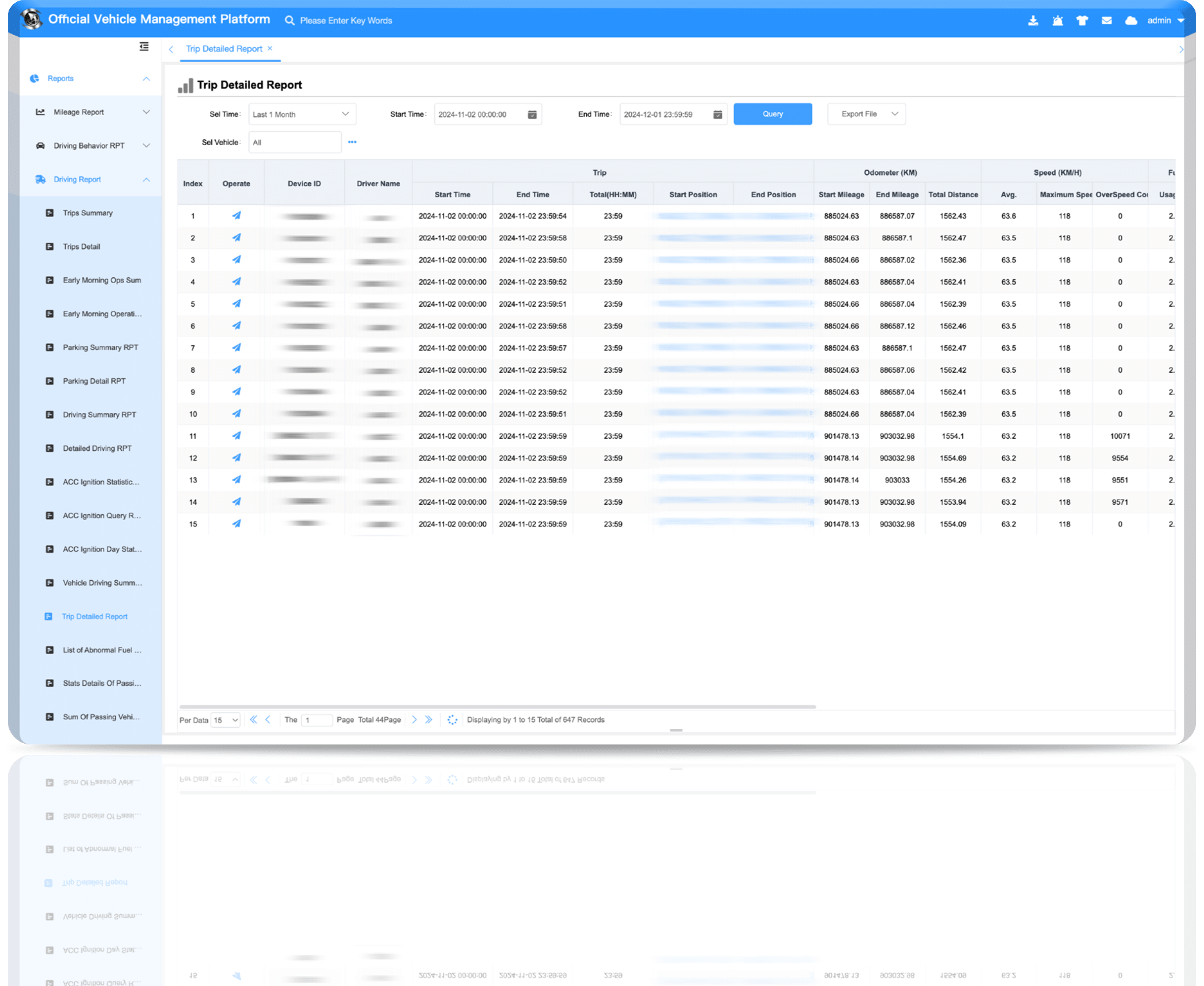Open Trips Summary in sidebar
Screen dimensions: 1204x986
point(88,213)
